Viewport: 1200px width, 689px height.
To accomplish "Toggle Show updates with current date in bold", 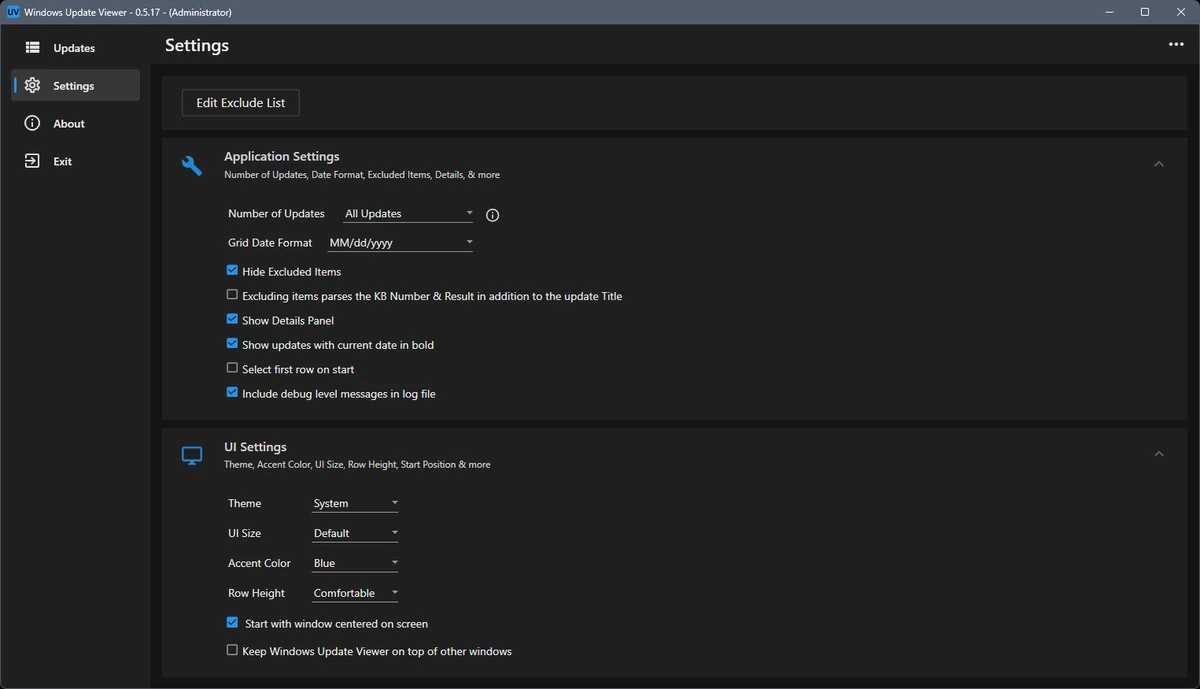I will click(x=232, y=344).
